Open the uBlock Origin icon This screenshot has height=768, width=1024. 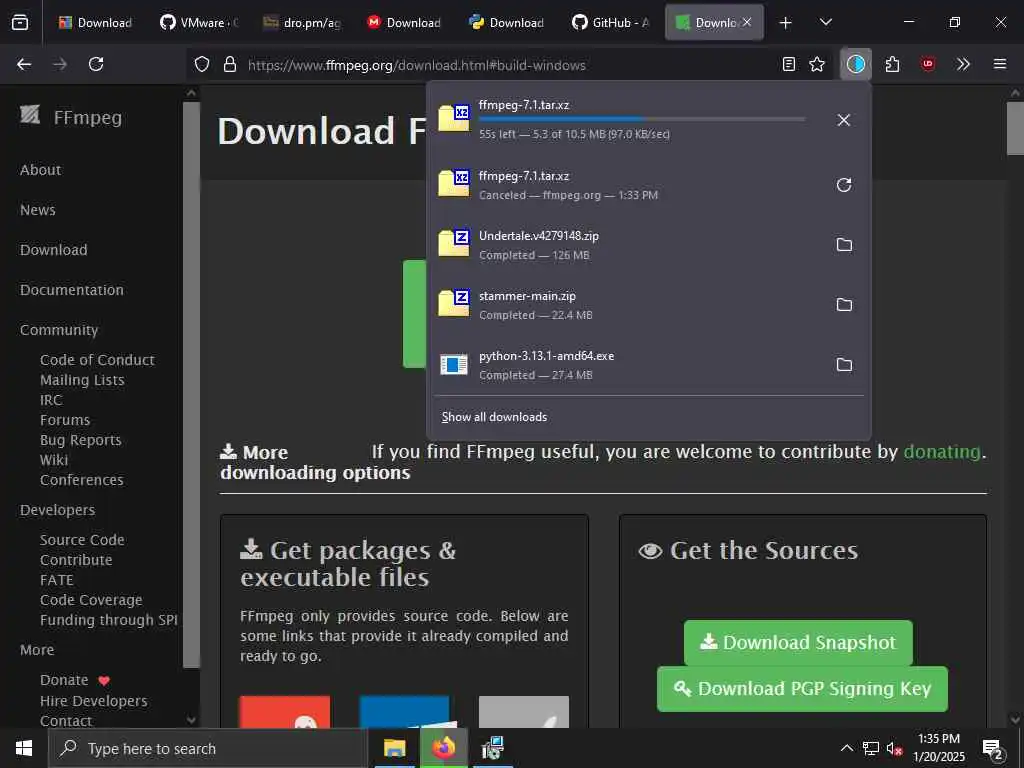click(927, 64)
